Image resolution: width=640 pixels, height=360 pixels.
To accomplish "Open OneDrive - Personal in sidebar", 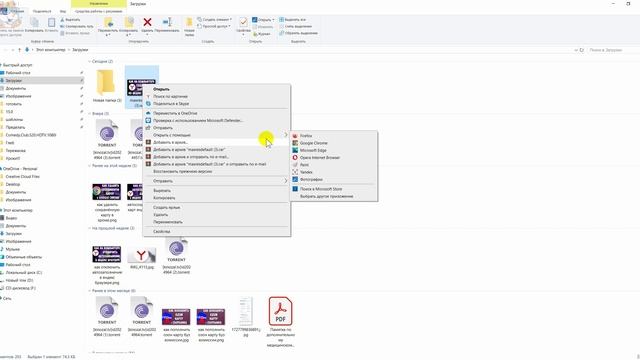I will [x=20, y=169].
